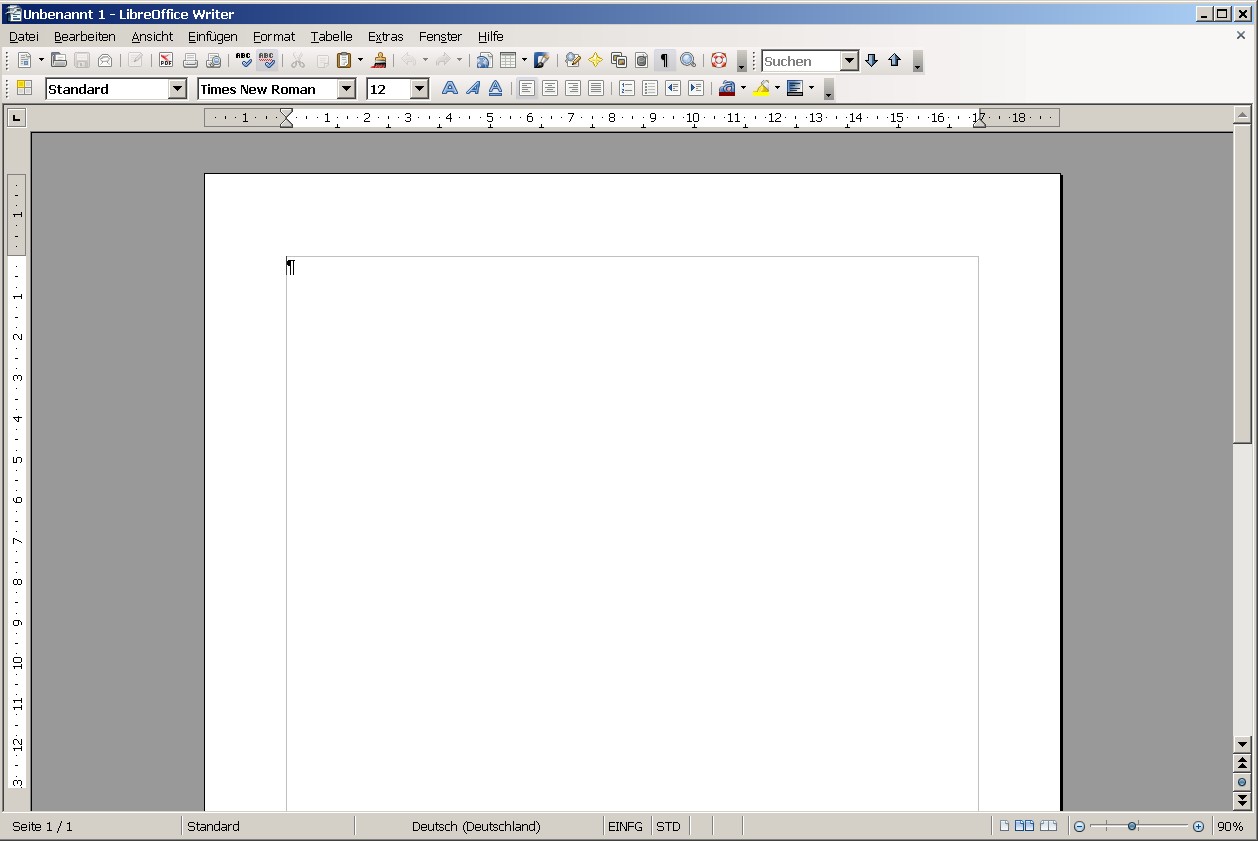
Task: Open the Zoom dialog via magnifier icon
Action: pos(687,60)
